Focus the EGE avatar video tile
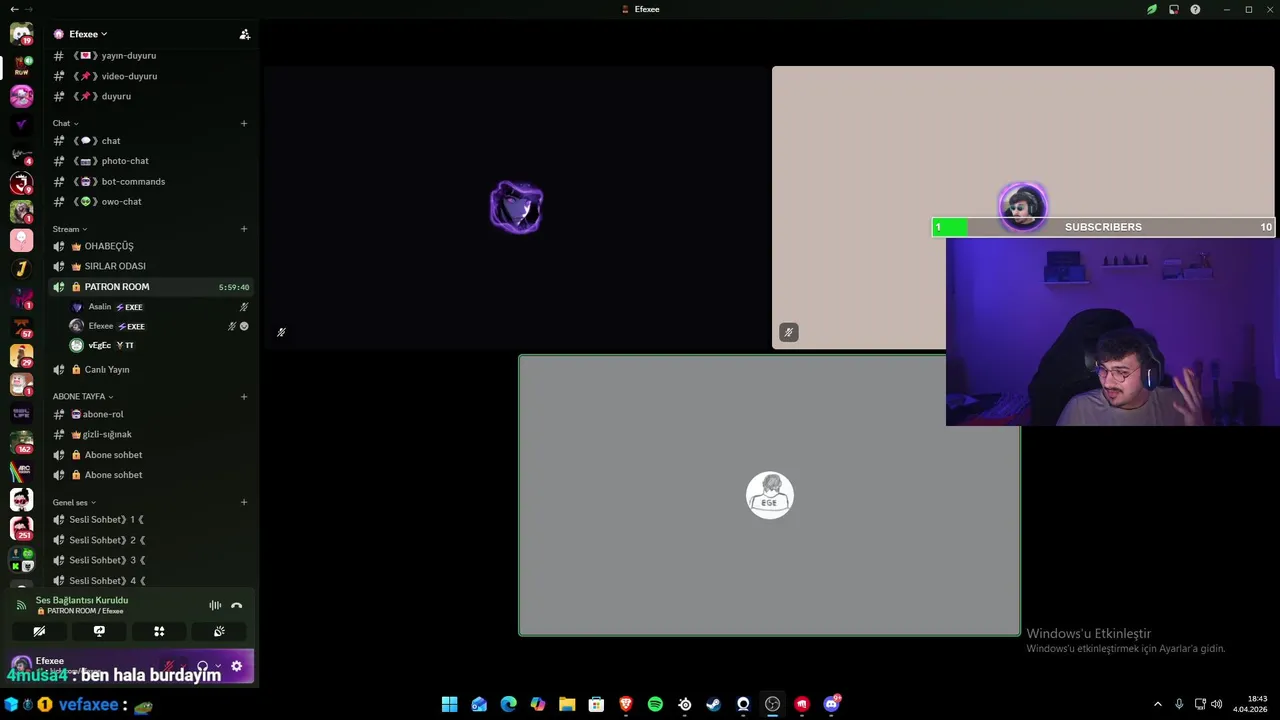The image size is (1280, 720). 769,495
